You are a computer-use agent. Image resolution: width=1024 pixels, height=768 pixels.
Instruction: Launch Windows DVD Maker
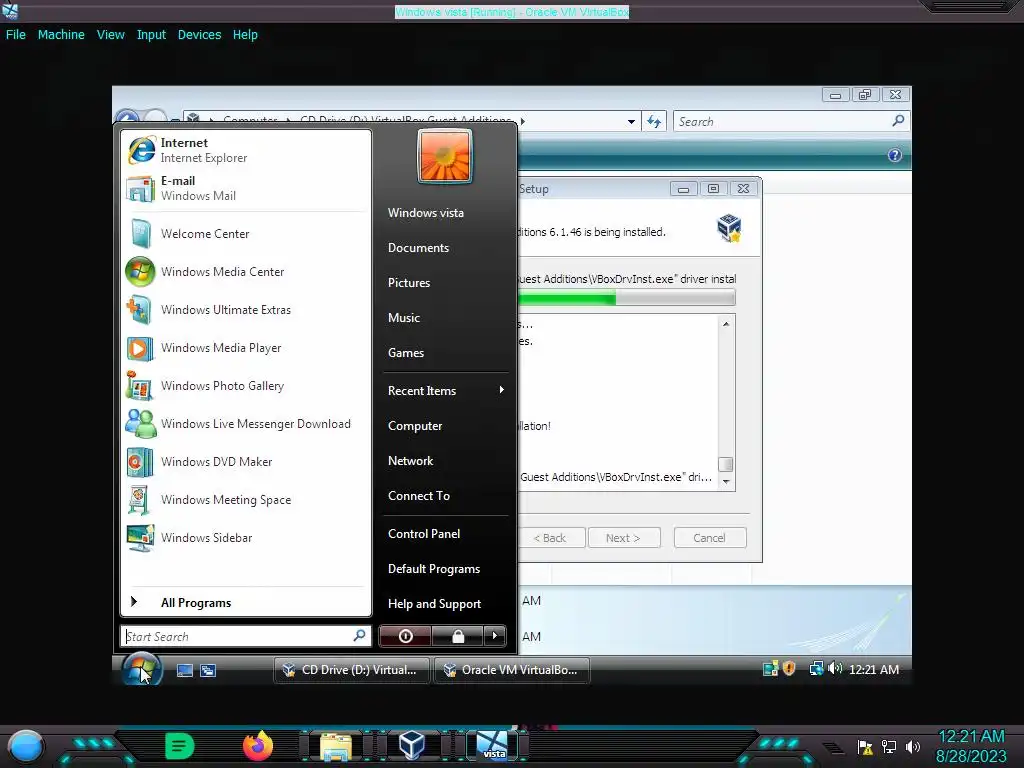[246, 462]
